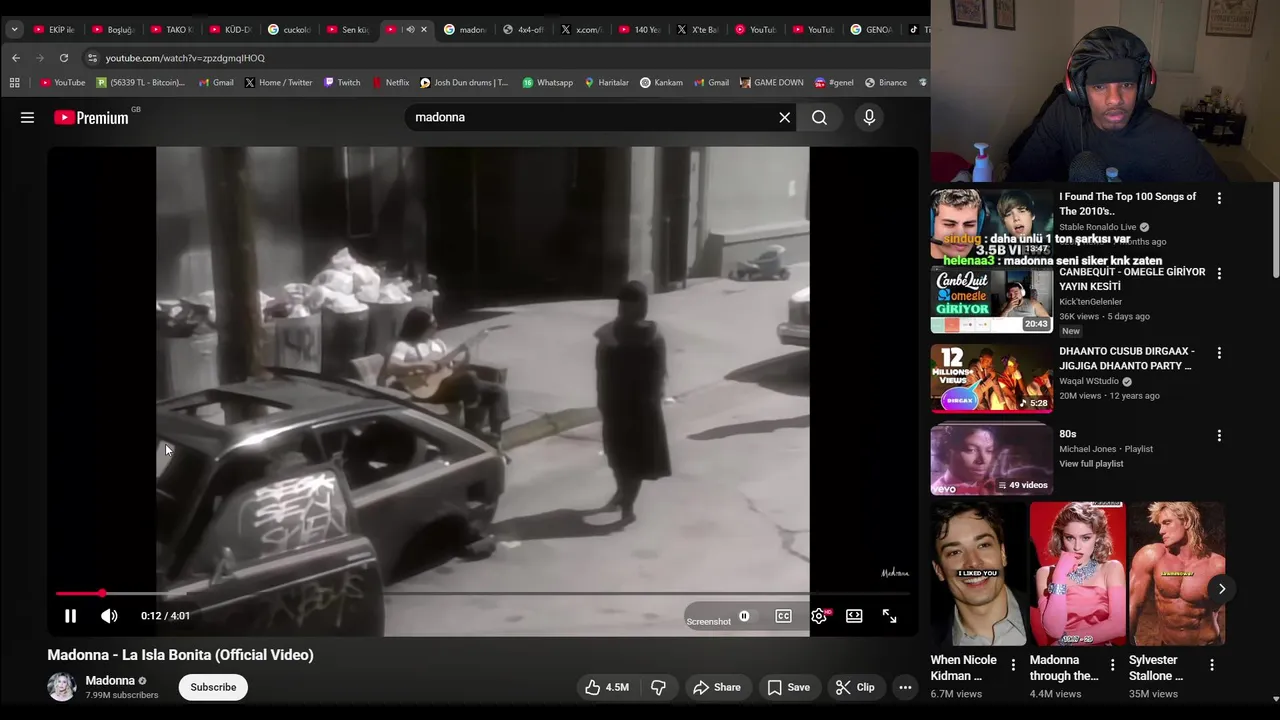Open the Home / Twitter bookmark

pos(278,83)
